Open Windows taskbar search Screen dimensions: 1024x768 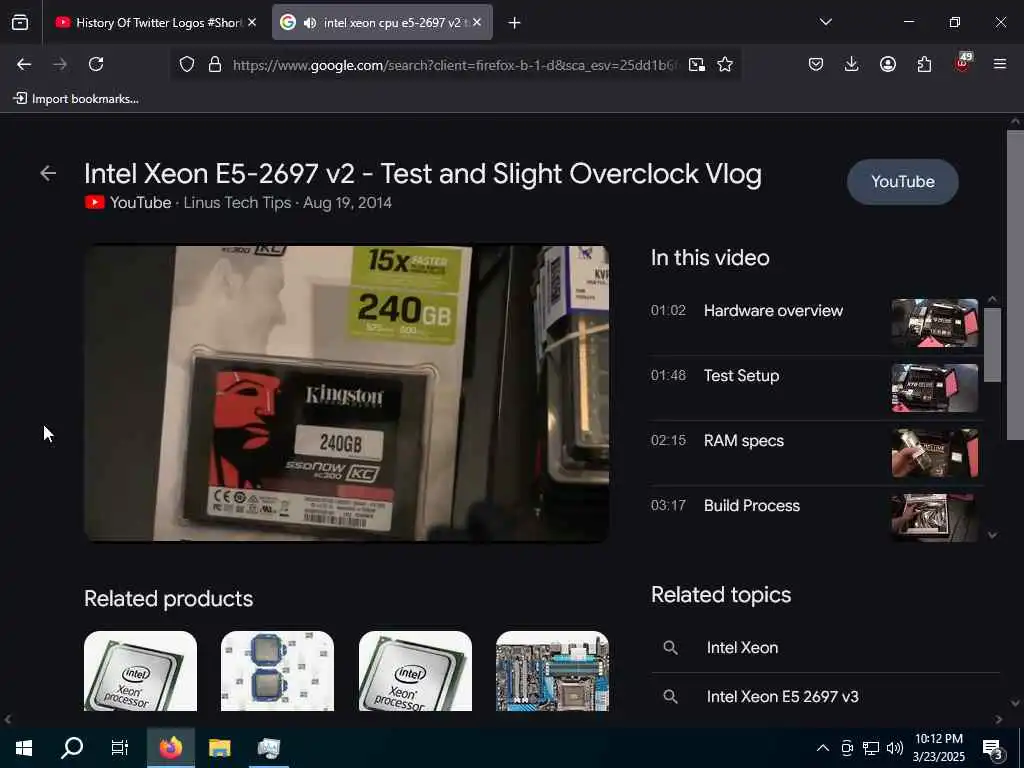[x=72, y=747]
